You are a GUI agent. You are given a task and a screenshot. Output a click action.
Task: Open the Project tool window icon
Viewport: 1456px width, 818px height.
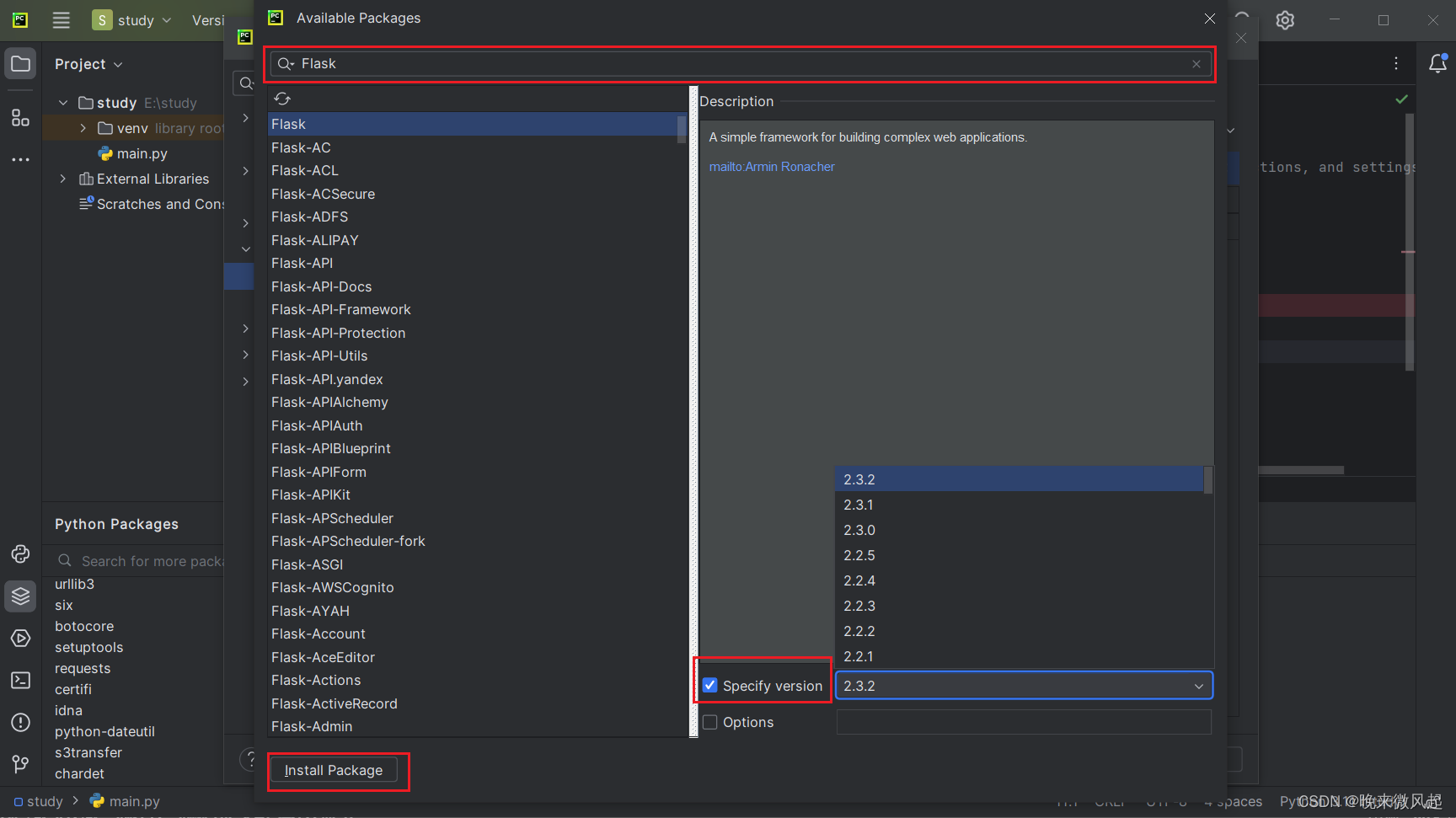click(x=20, y=64)
